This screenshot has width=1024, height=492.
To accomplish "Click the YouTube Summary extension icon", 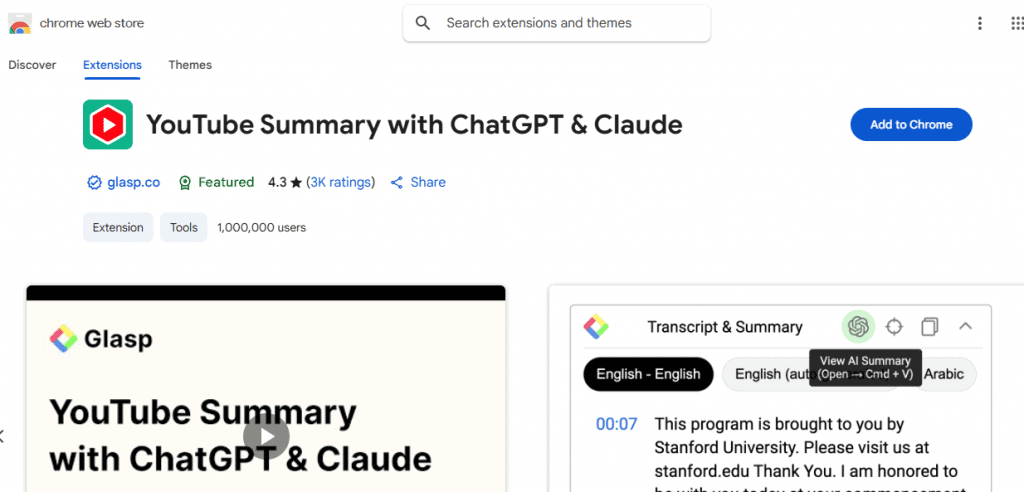I will tap(108, 124).
